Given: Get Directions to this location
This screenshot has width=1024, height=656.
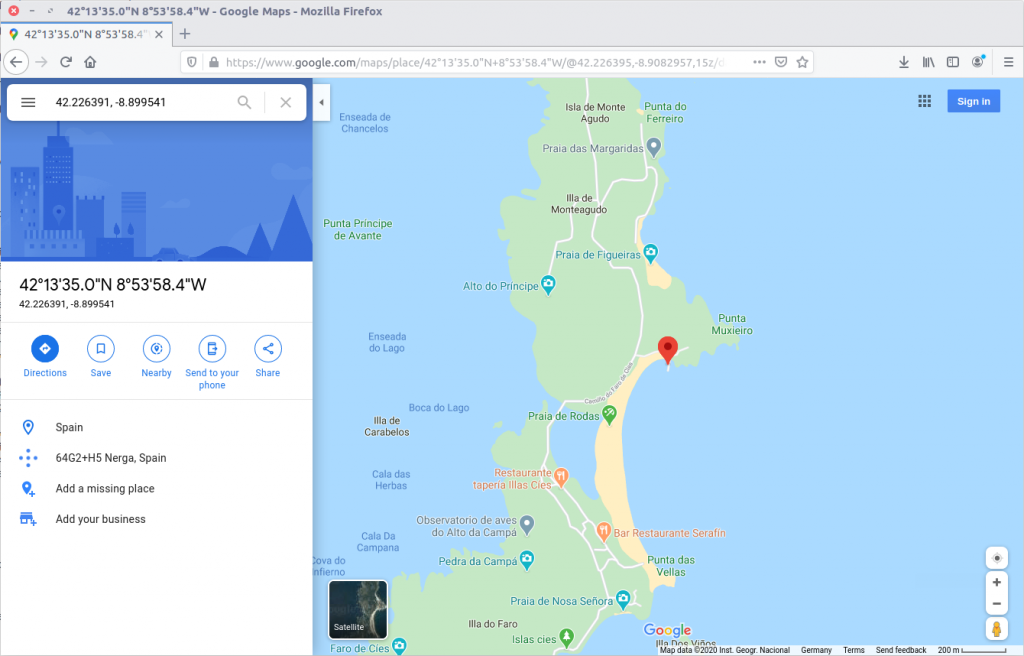Looking at the screenshot, I should 45,356.
